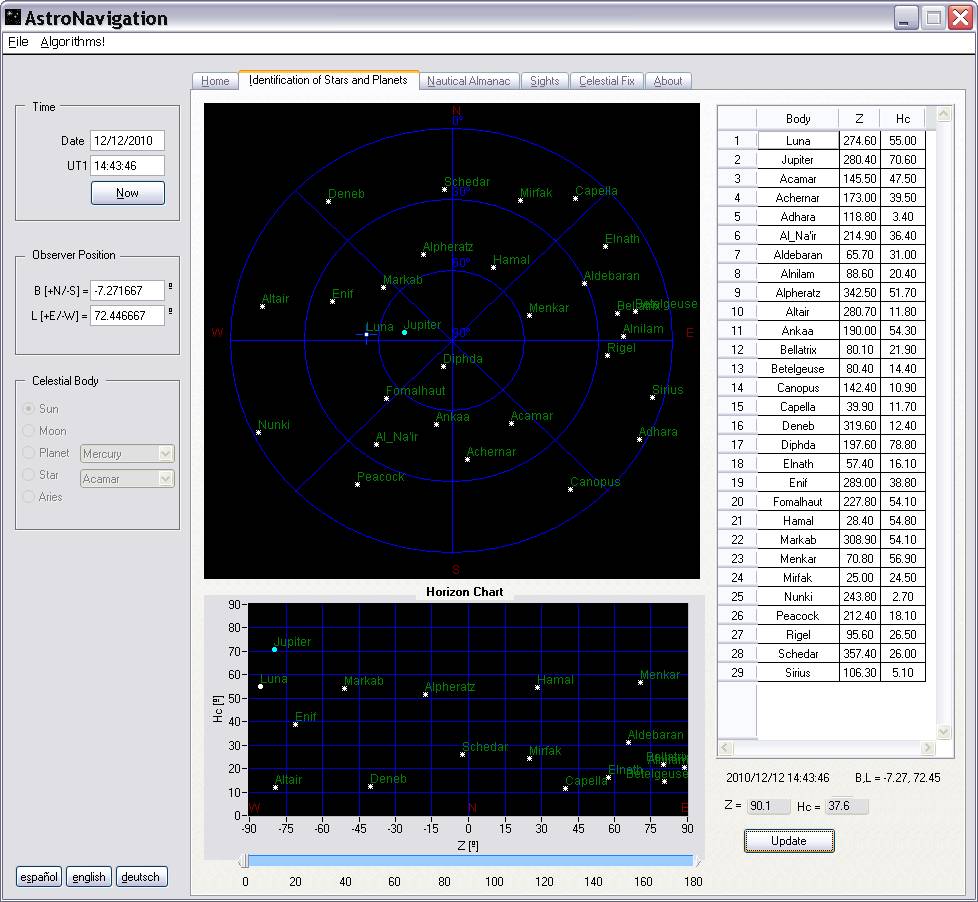Click the Jupiter marker on star chart

pos(404,332)
